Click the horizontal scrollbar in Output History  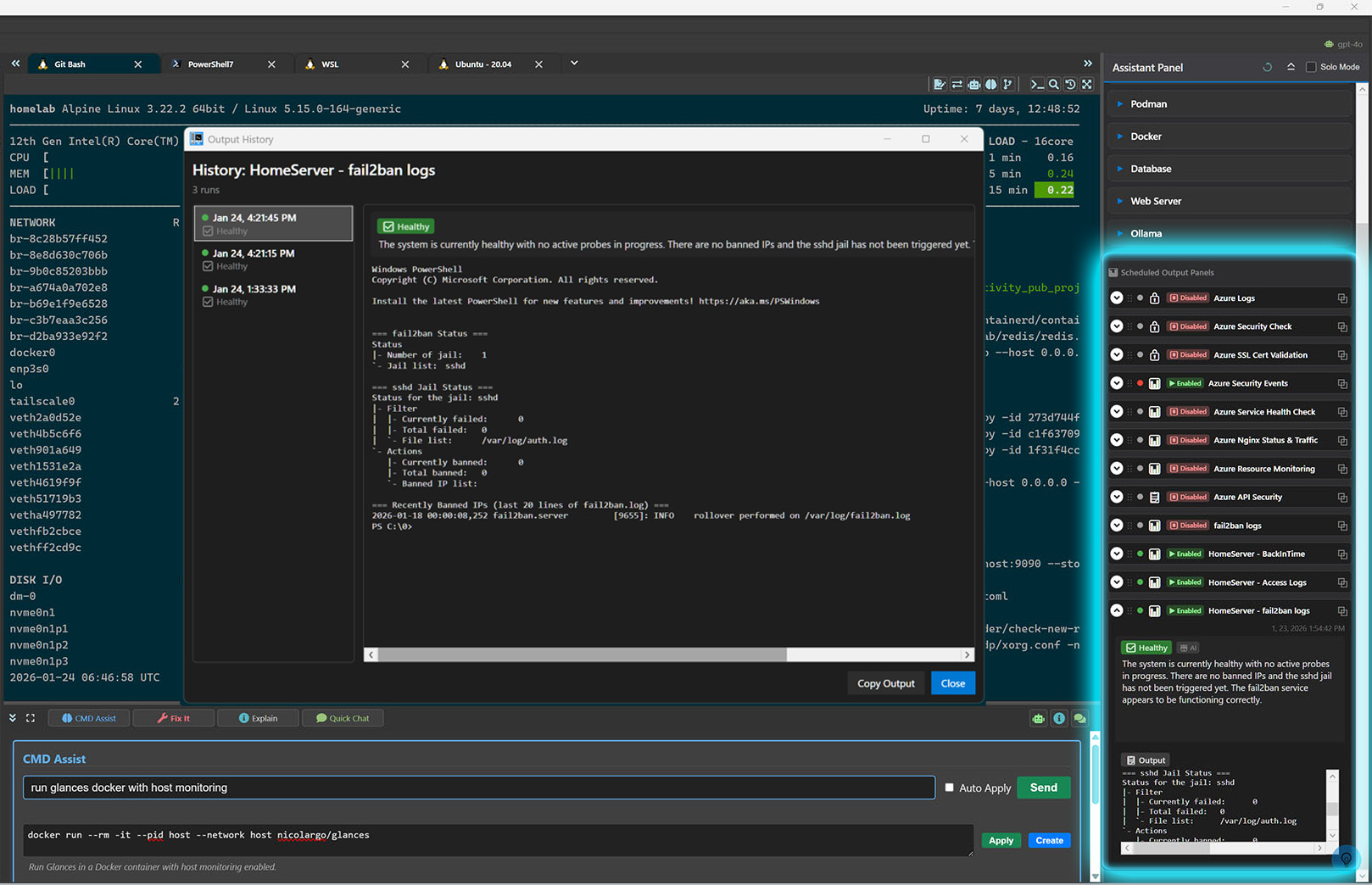(583, 654)
